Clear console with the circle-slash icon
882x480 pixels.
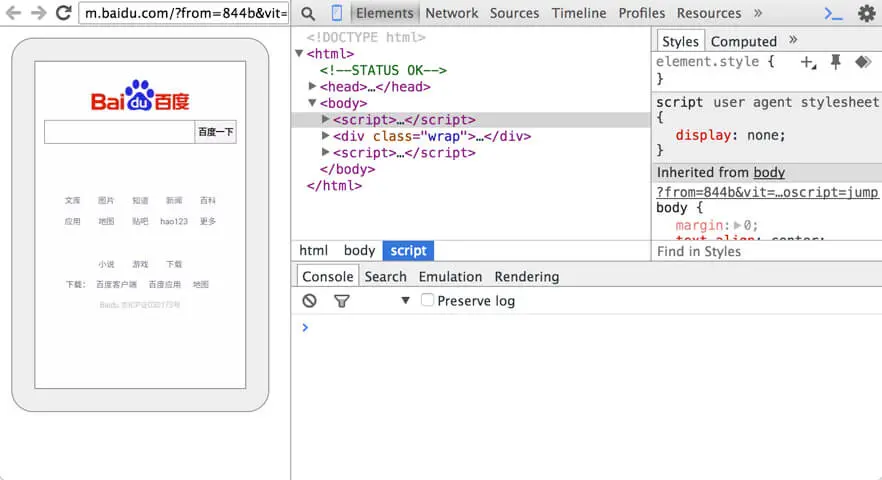tap(309, 301)
